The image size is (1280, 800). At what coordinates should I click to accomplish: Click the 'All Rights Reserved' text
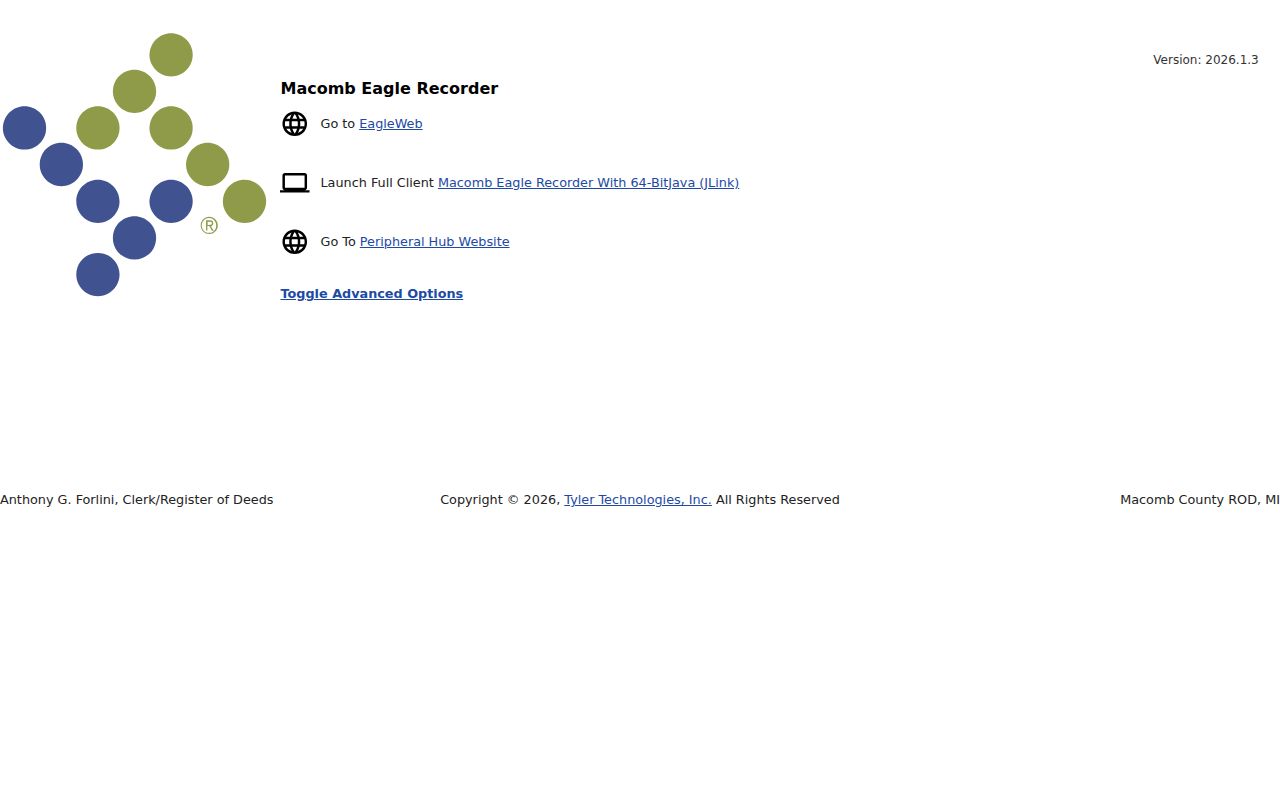click(777, 500)
